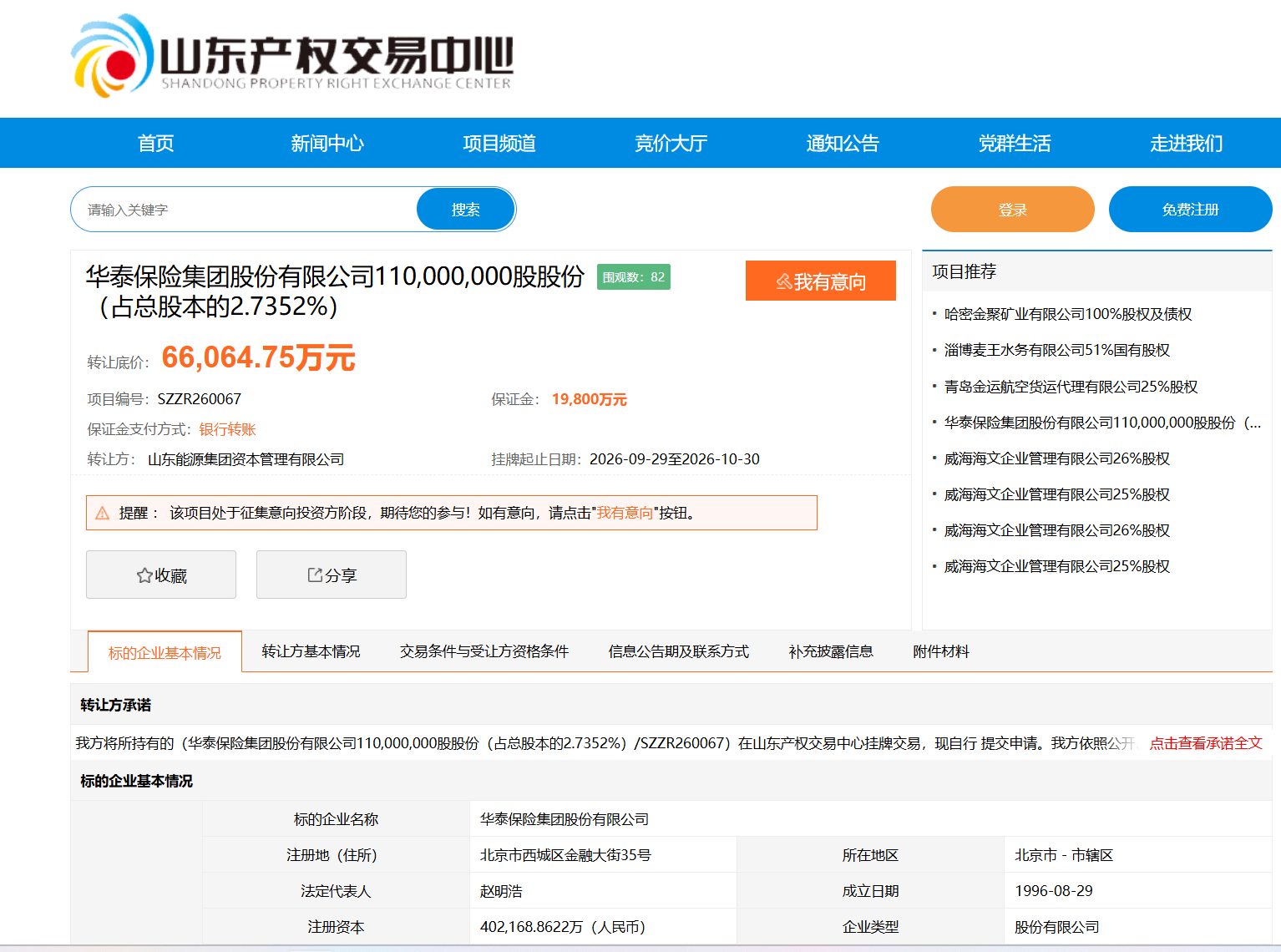Click the Shandong Property Exchange Center logo
The image size is (1281, 952).
click(x=292, y=56)
